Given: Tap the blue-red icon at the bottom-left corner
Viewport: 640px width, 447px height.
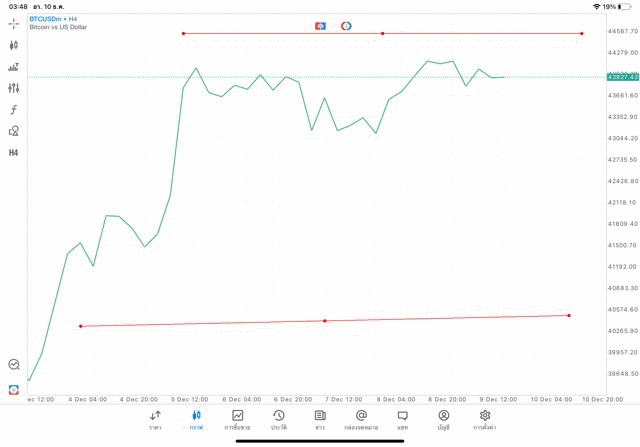Looking at the screenshot, I should [x=14, y=389].
